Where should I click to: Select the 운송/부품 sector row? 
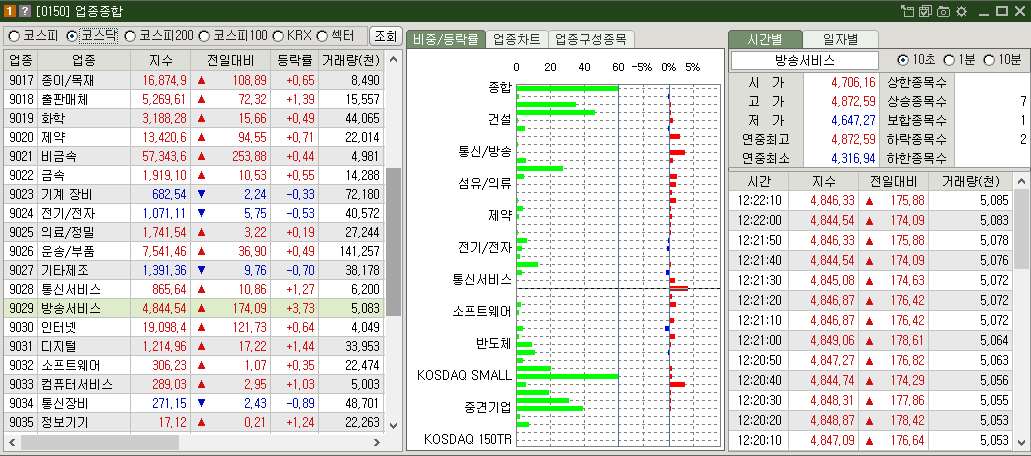[x=195, y=252]
